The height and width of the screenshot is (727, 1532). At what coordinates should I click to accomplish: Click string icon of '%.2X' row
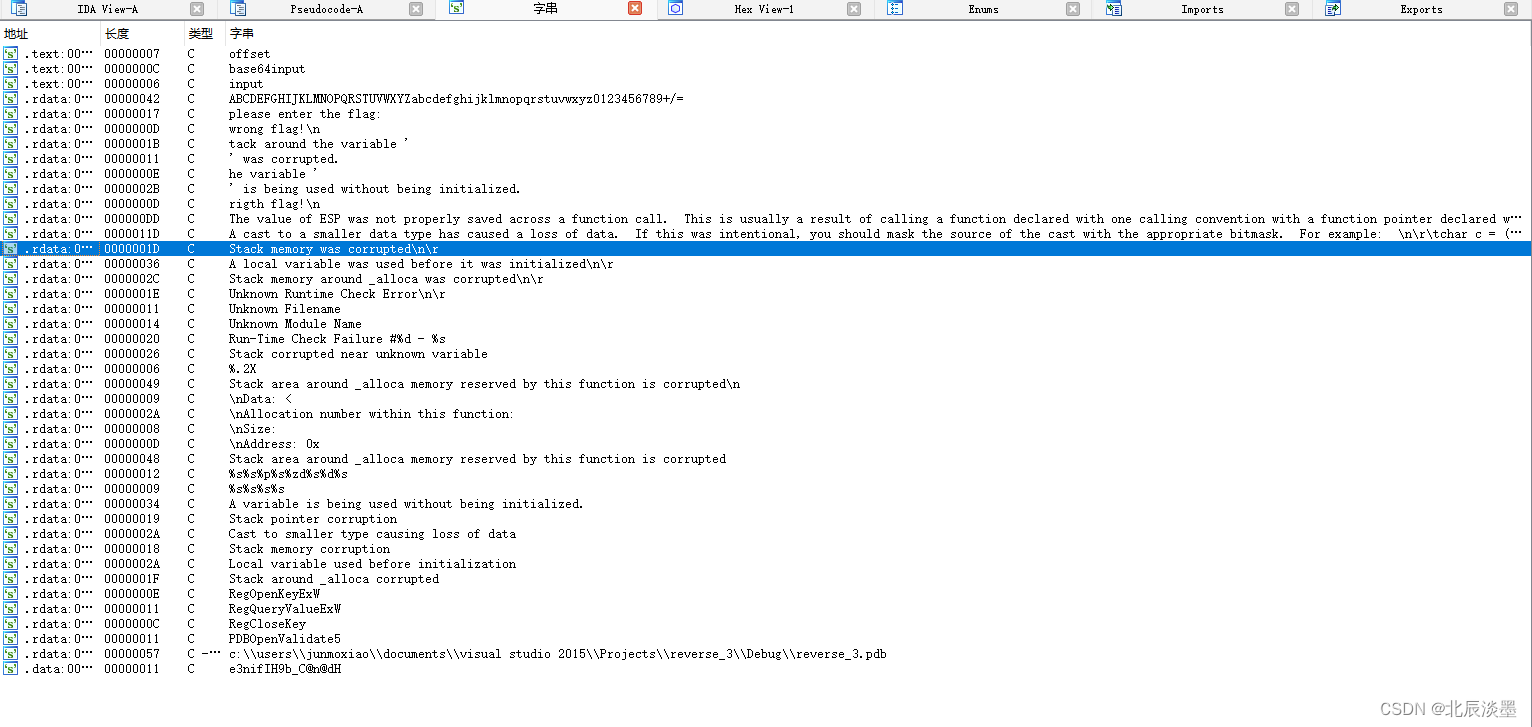point(11,369)
